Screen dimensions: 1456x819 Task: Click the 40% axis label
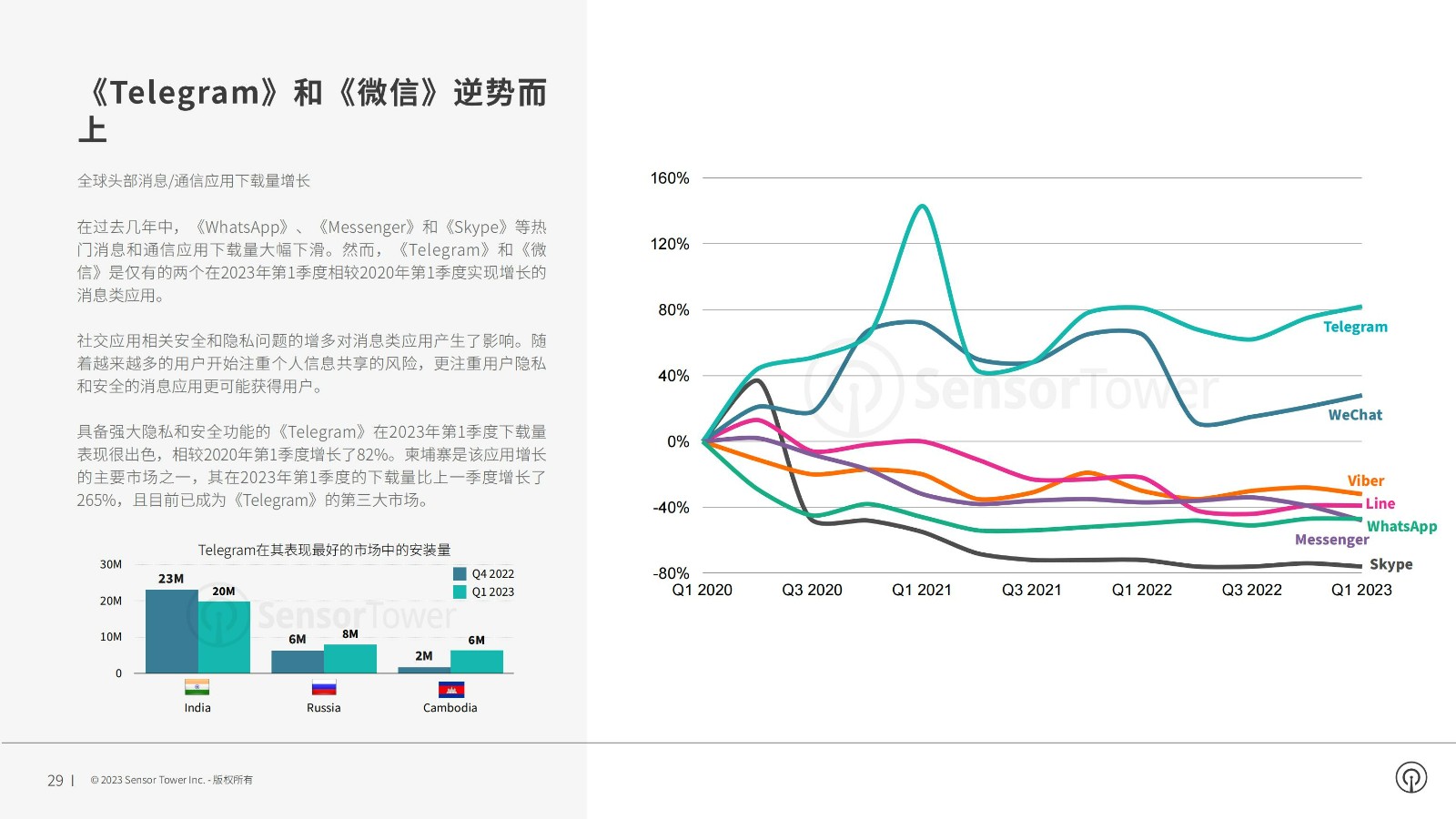click(673, 376)
